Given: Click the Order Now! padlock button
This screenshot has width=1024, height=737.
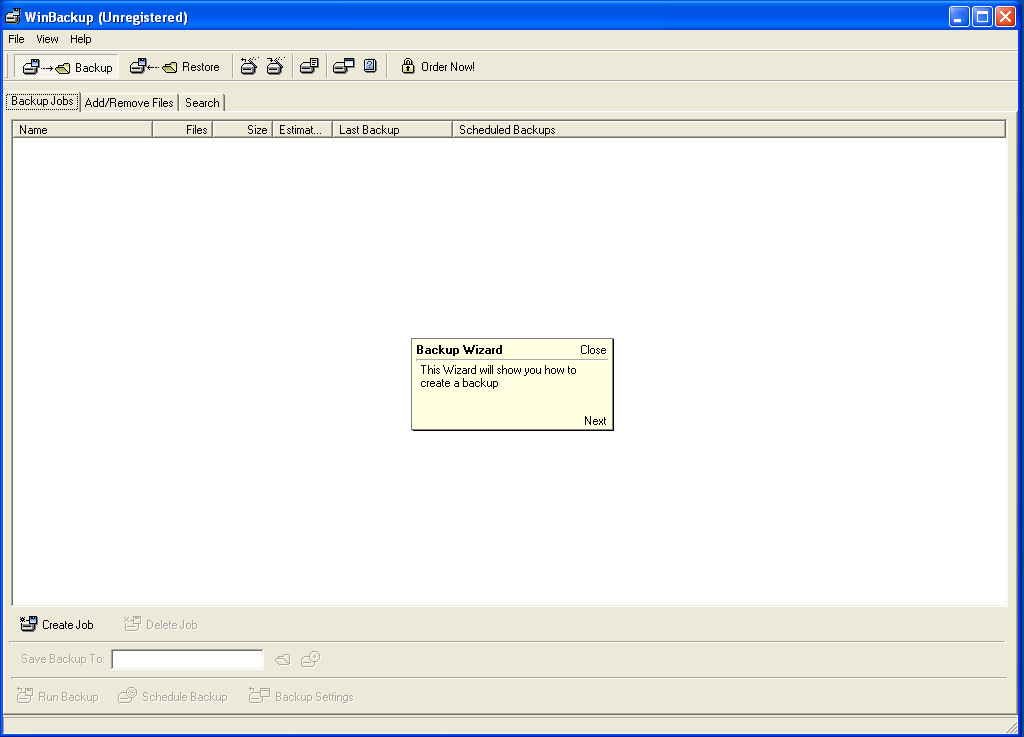Looking at the screenshot, I should 438,67.
